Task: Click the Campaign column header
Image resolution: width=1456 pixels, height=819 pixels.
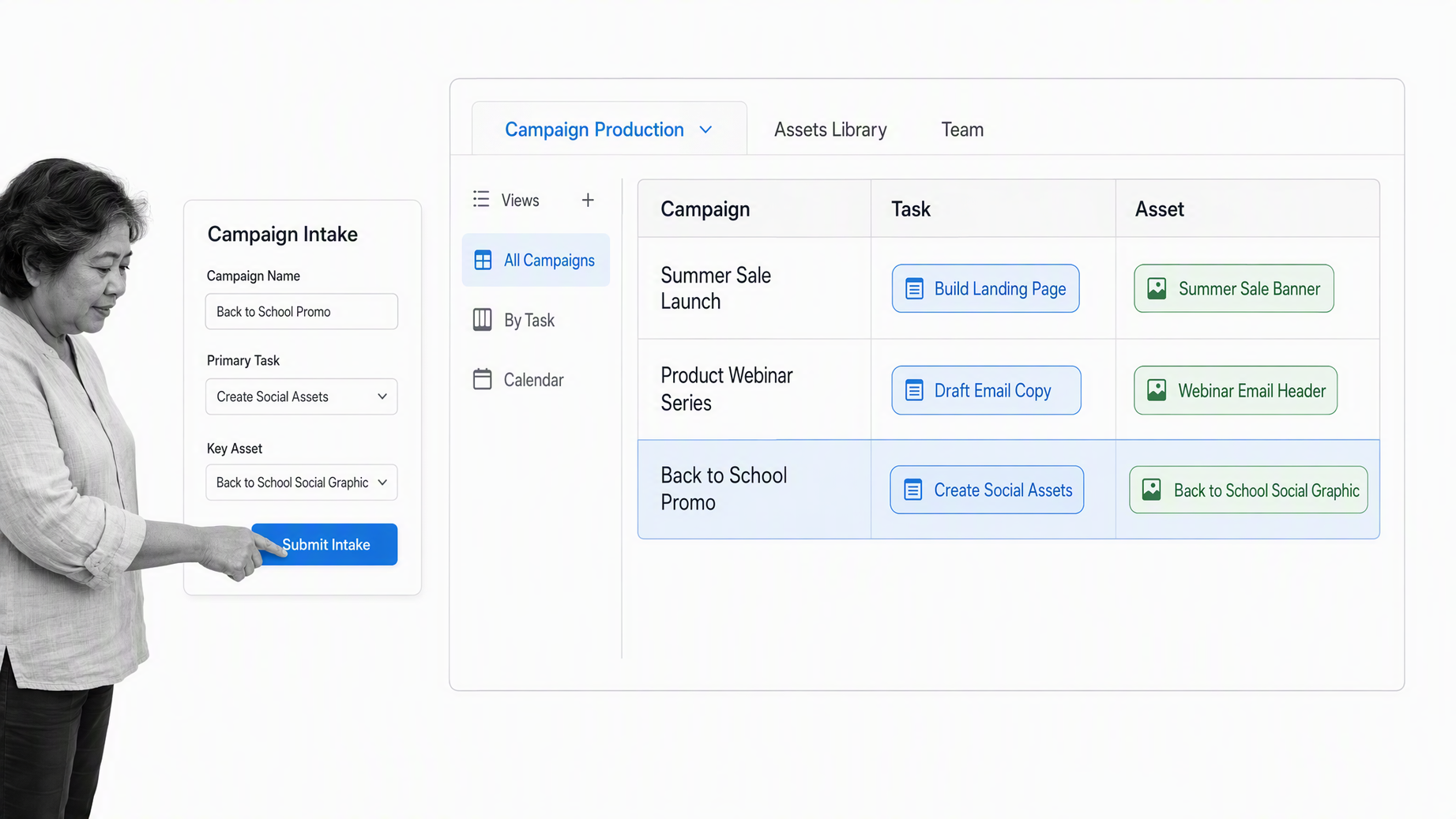Action: [754, 209]
